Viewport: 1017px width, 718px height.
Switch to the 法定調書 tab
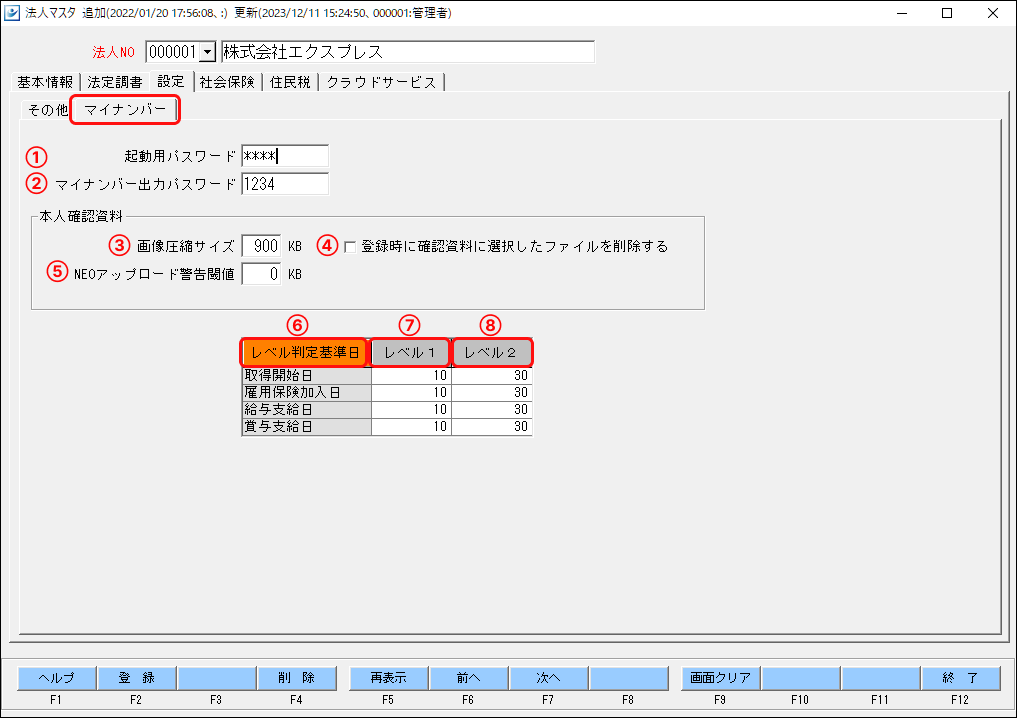click(115, 82)
